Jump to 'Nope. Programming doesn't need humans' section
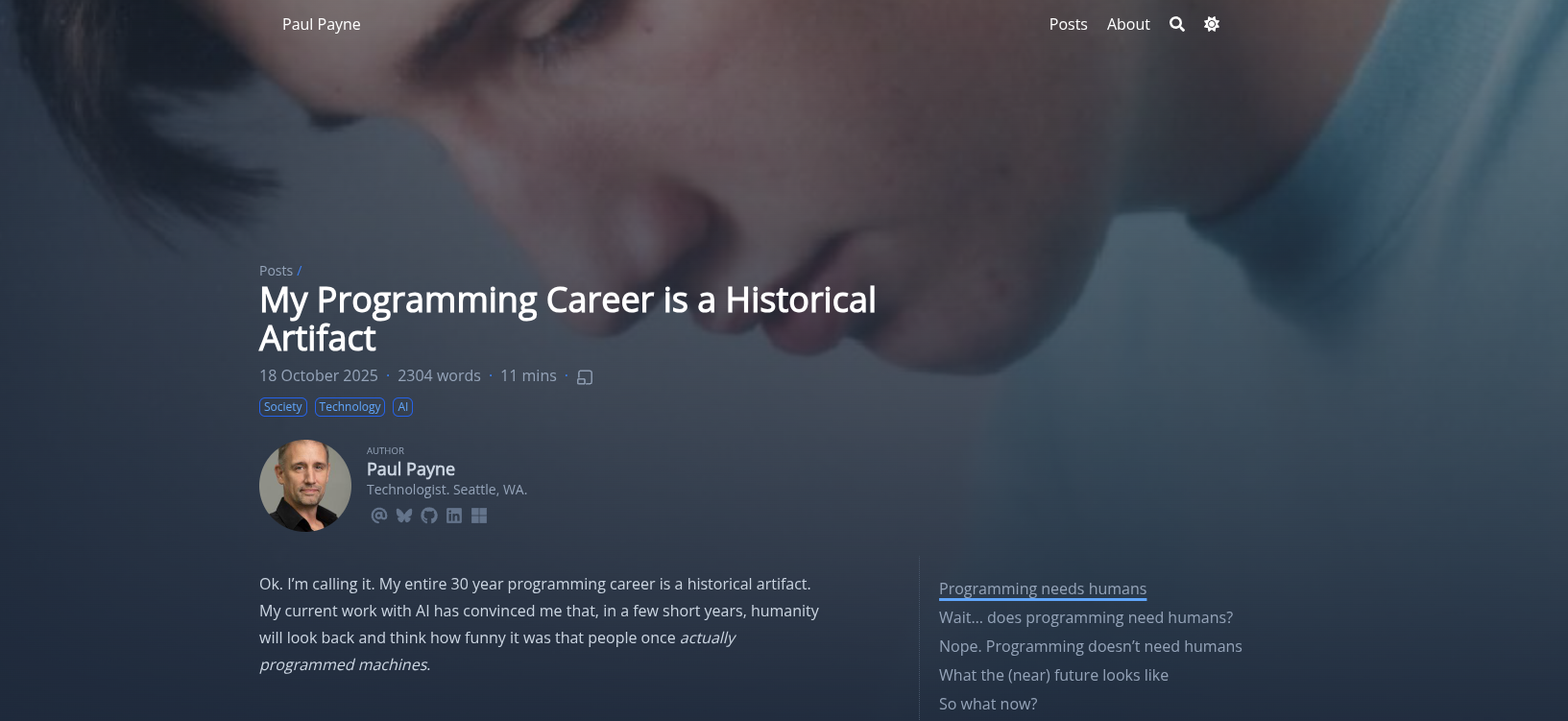1568x721 pixels. [1091, 646]
